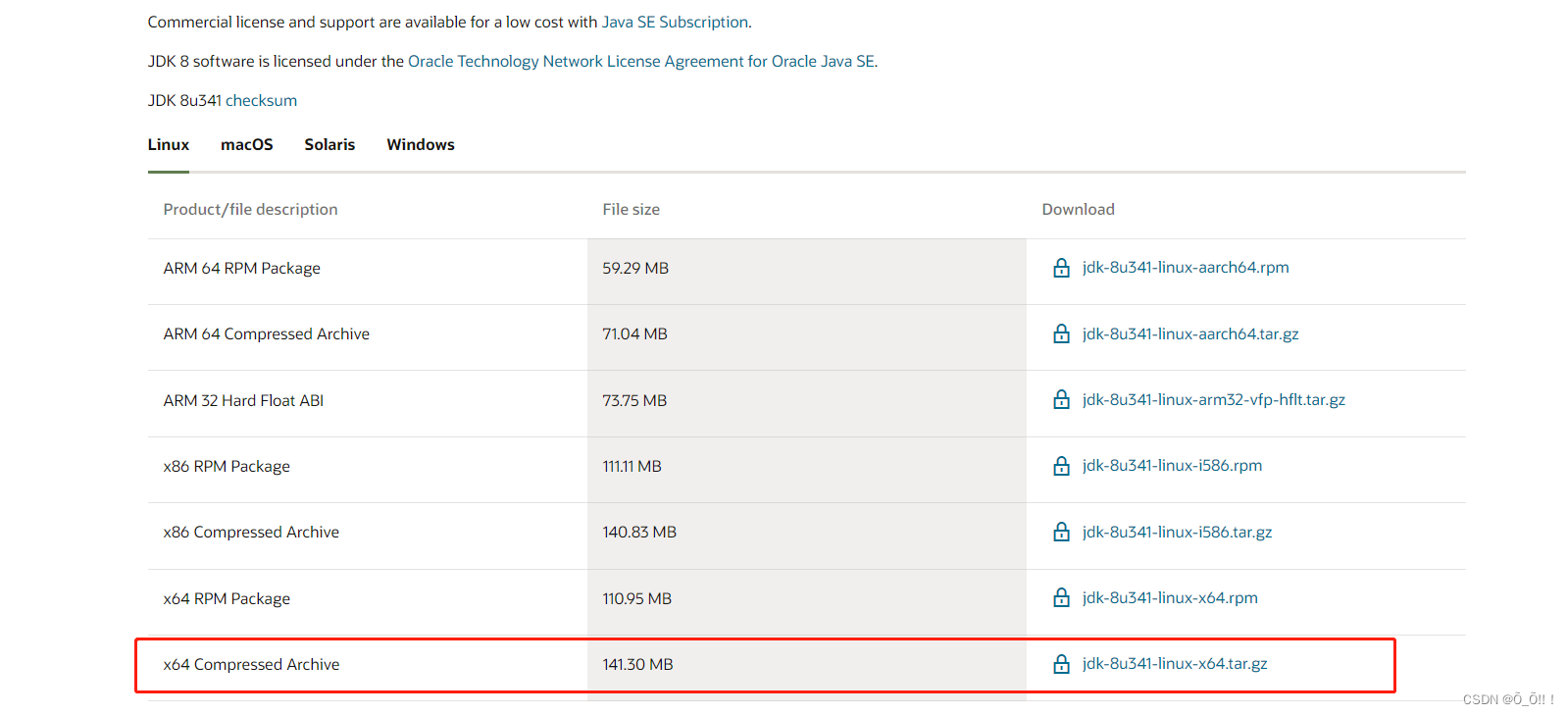Click the Download column header

1078,209
